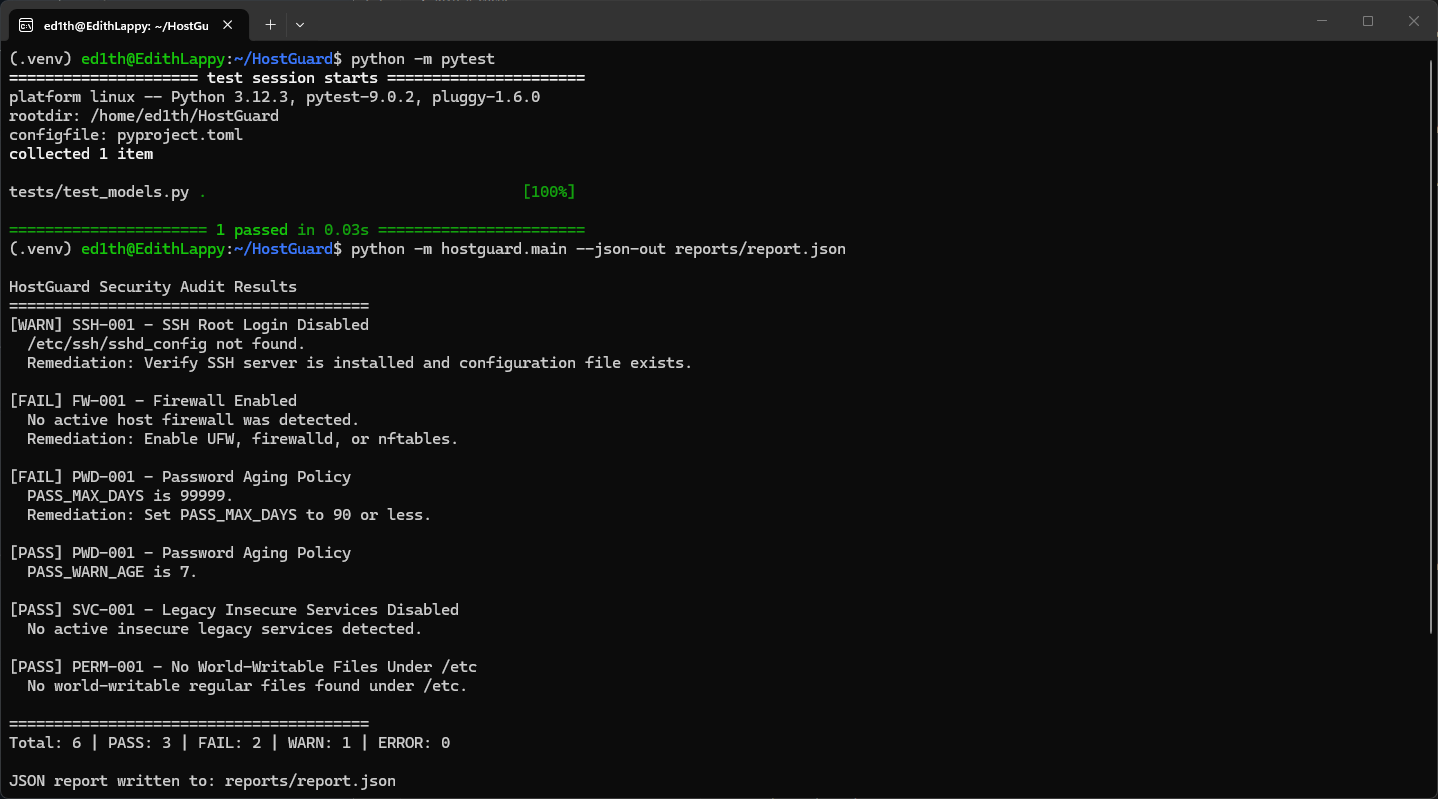Click the [WARN] tag on the SSH-001 check
Viewport: 1438px width, 799px height.
pyautogui.click(x=36, y=324)
